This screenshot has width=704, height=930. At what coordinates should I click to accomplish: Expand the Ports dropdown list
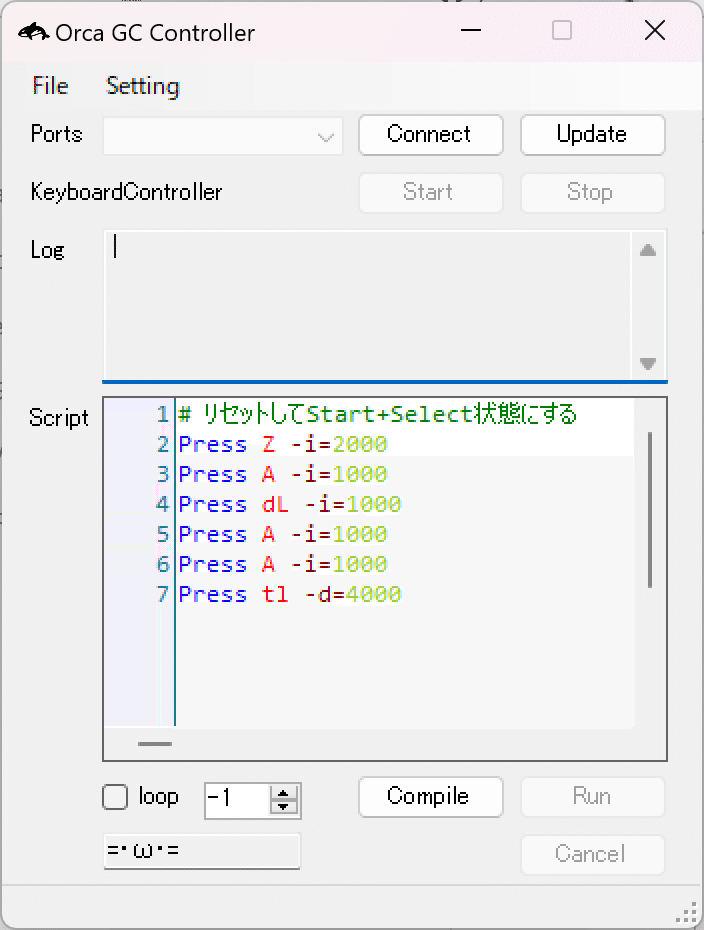325,137
